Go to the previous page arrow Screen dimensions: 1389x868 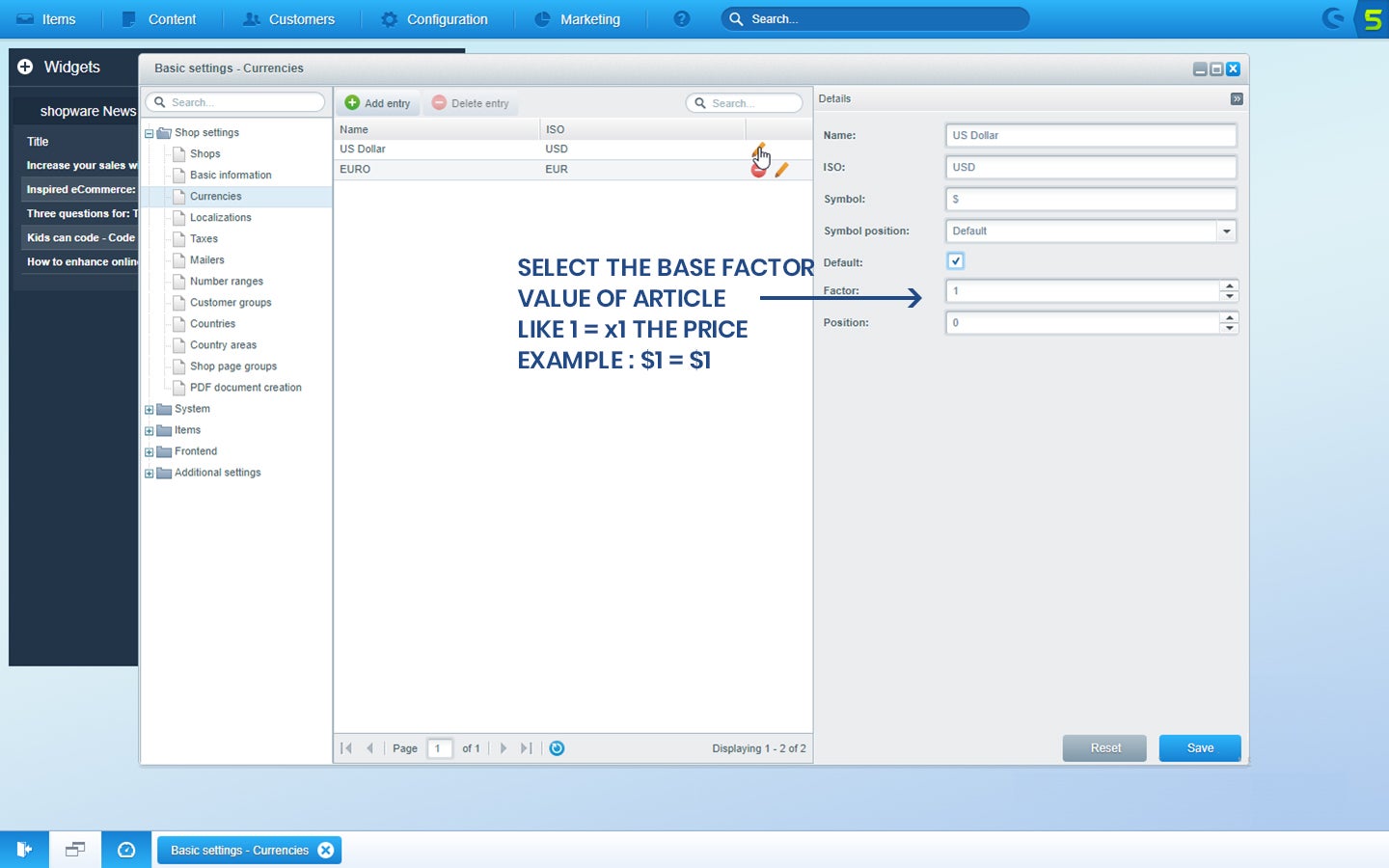(x=369, y=748)
